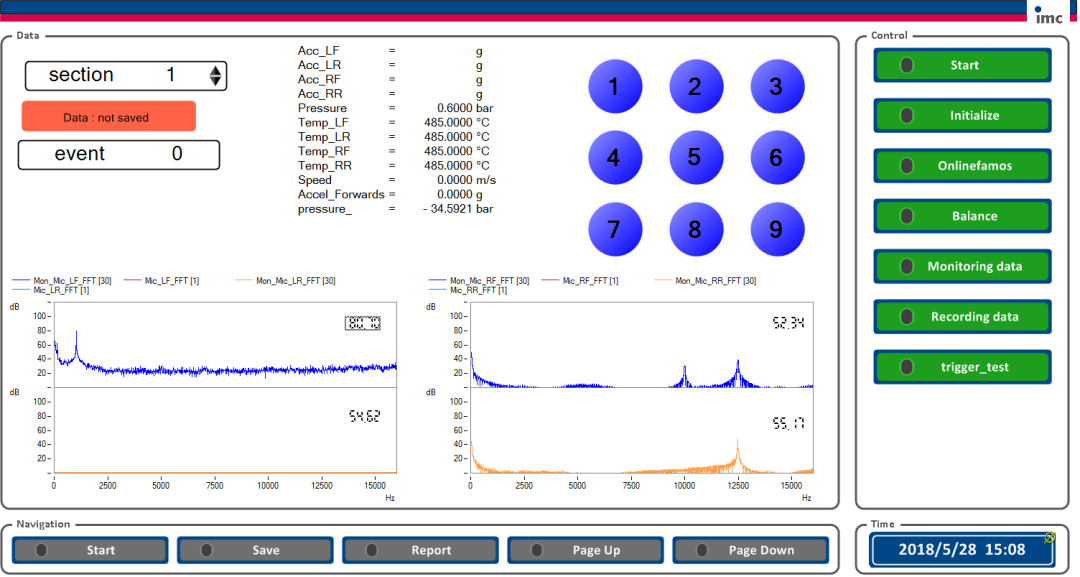Screen dimensions: 1080x577
Task: Click the Accel_Forwards 0.0000 g reading
Action: pyautogui.click(x=391, y=195)
